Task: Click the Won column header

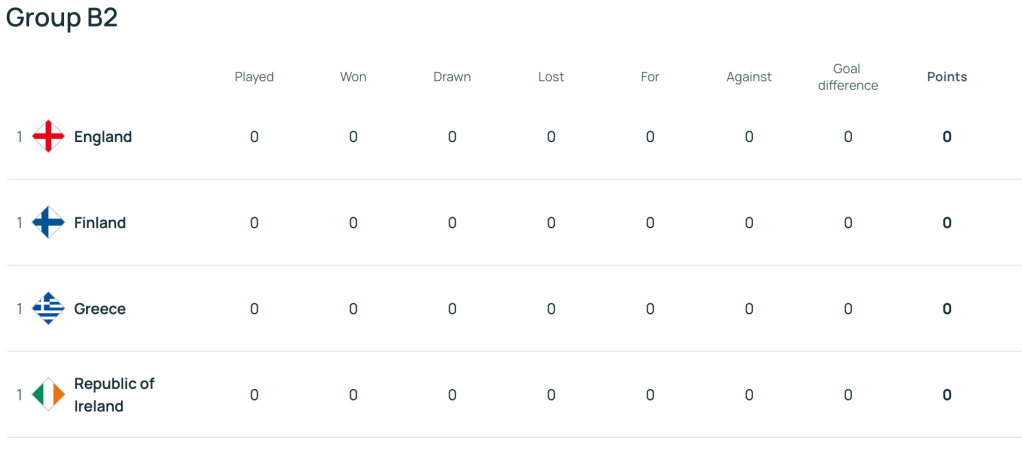Action: coord(353,77)
